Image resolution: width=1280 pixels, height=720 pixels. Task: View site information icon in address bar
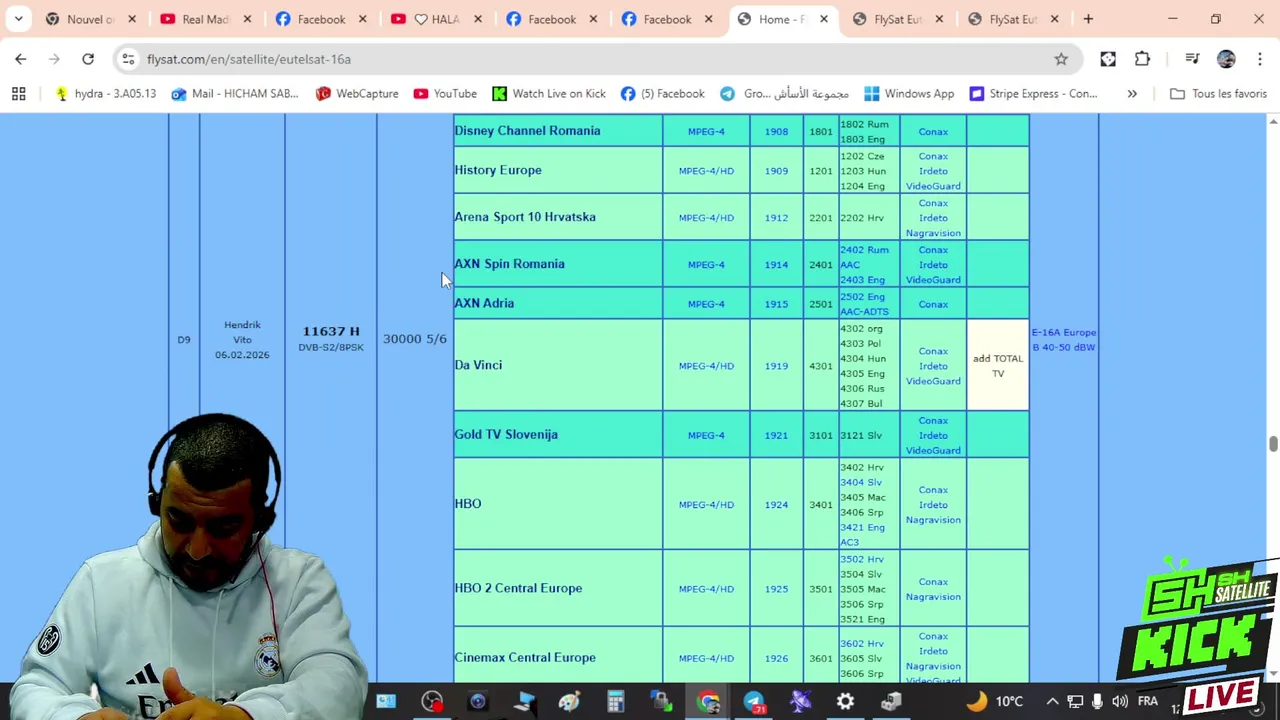128,59
